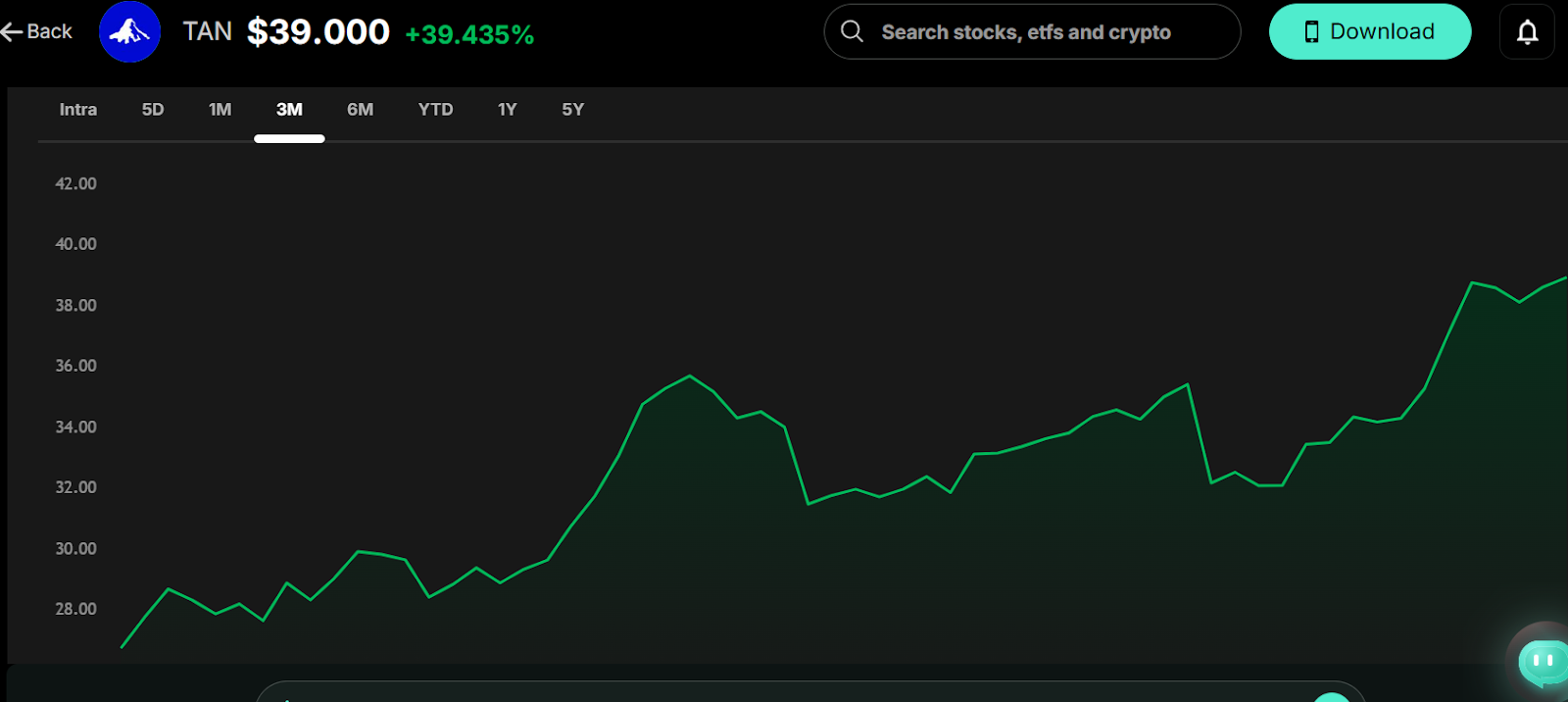Click the 40.00 y-axis label
This screenshot has width=1568, height=702.
point(75,244)
